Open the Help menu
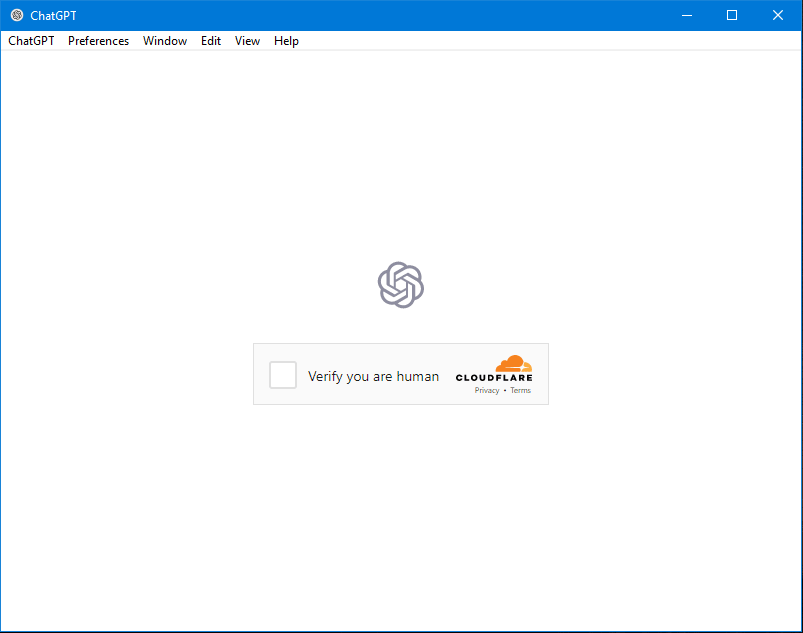The width and height of the screenshot is (803, 633). point(286,41)
